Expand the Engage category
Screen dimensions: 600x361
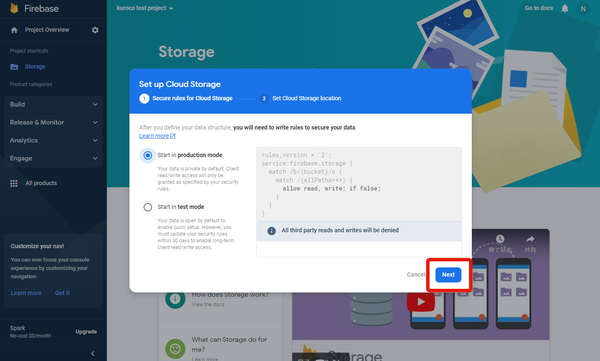click(x=54, y=158)
